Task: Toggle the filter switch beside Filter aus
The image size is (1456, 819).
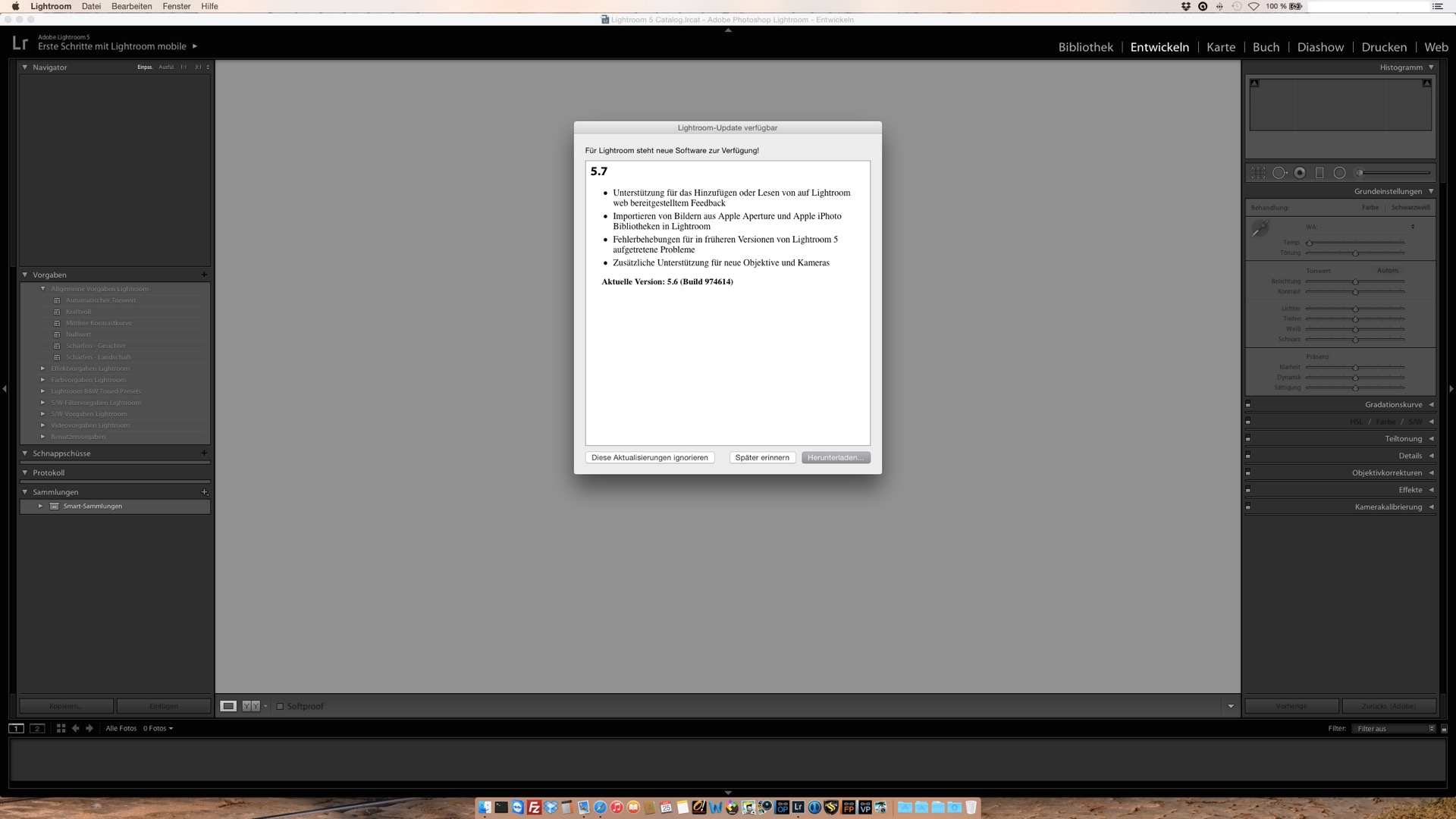Action: point(1444,729)
